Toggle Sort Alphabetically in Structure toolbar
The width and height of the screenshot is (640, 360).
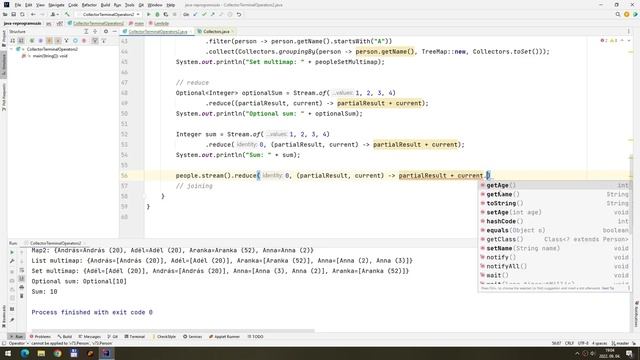pyautogui.click(x=21, y=41)
